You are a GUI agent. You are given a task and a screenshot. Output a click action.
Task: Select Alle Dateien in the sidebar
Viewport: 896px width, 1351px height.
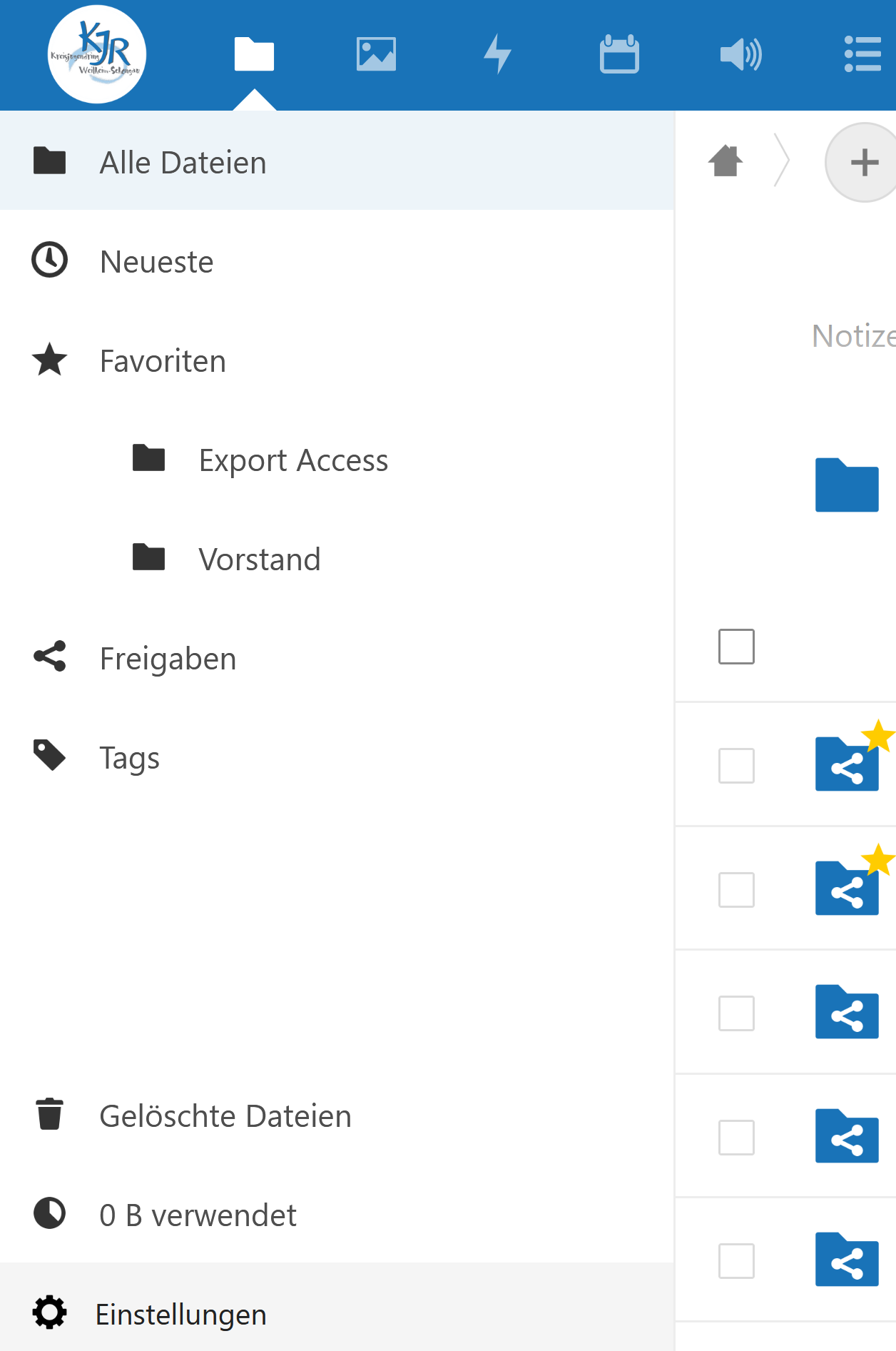point(183,163)
